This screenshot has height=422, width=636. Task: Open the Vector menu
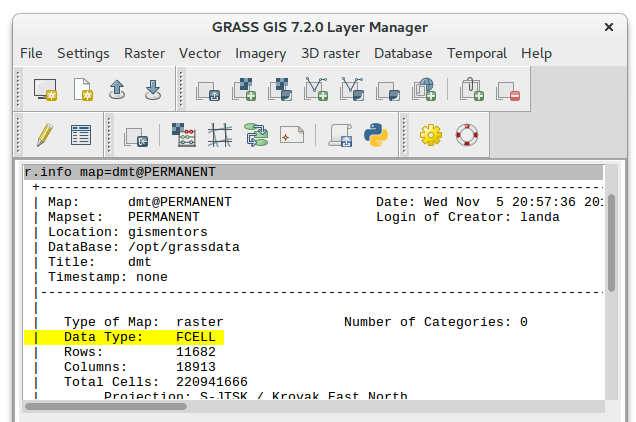(200, 54)
